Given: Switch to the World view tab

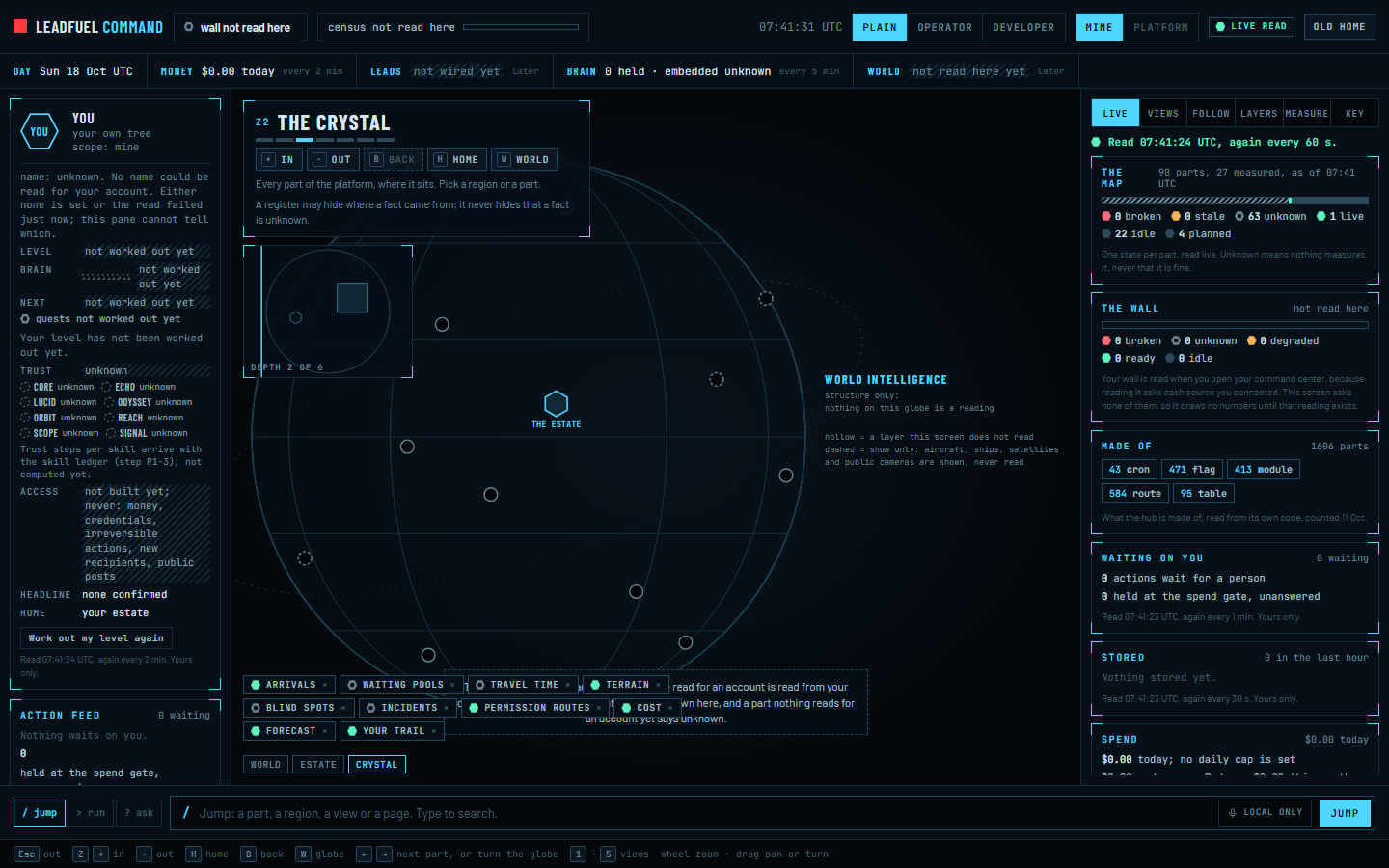Looking at the screenshot, I should coord(265,765).
